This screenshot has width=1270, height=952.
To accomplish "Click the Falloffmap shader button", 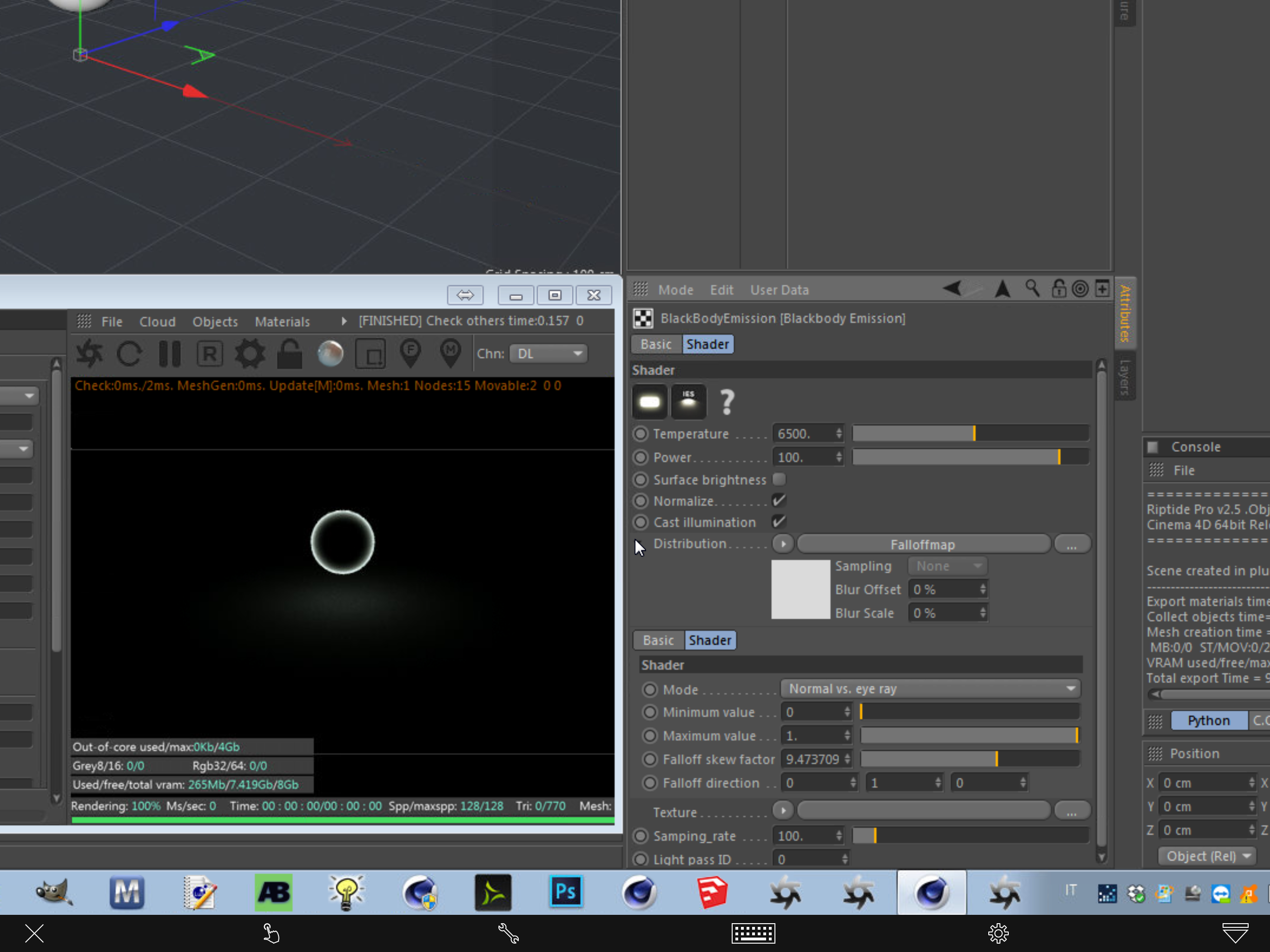I will (x=923, y=544).
